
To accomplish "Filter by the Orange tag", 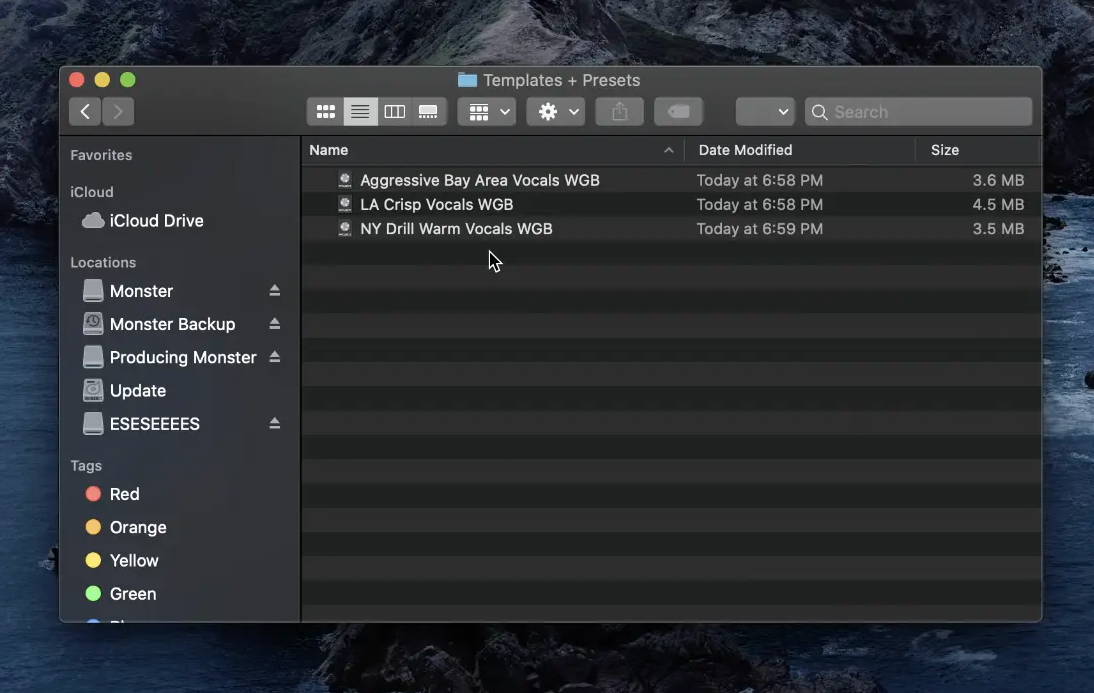I will pos(137,528).
